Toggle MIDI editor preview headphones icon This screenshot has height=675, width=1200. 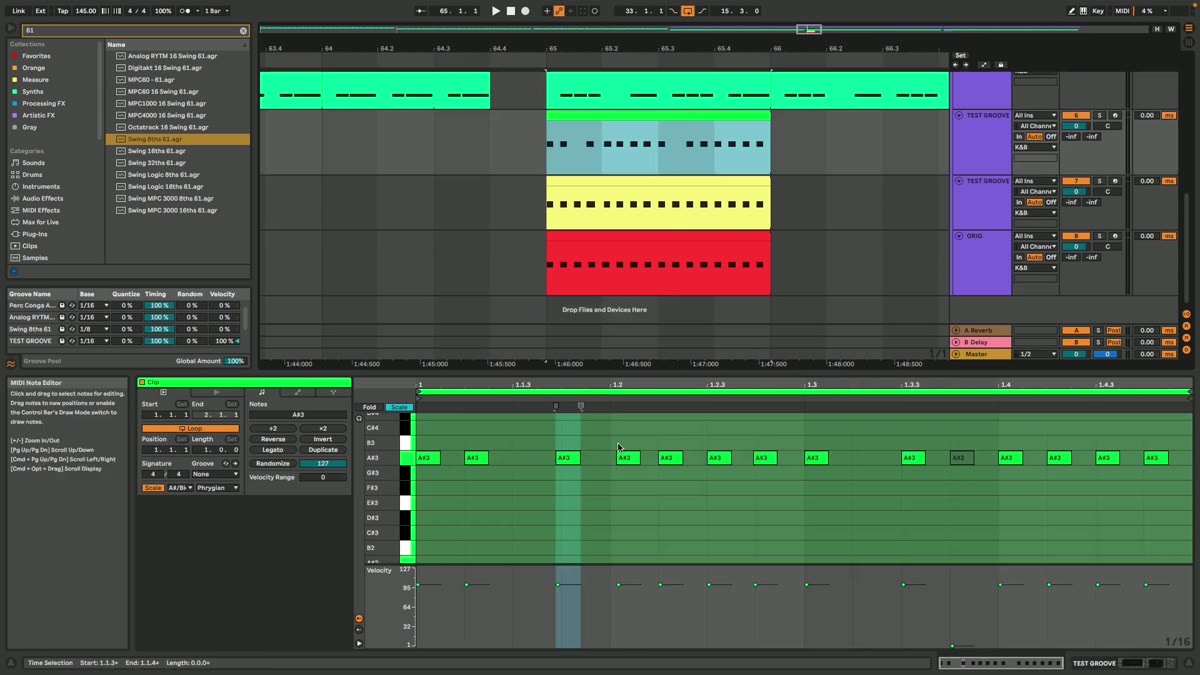[x=359, y=418]
